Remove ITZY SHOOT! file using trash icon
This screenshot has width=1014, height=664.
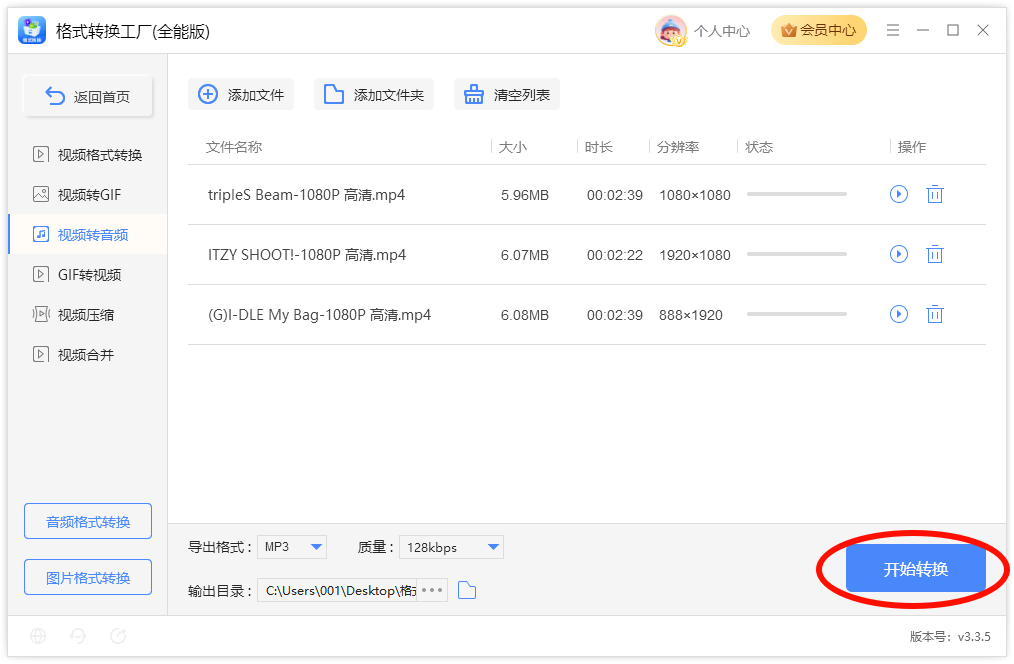point(934,254)
